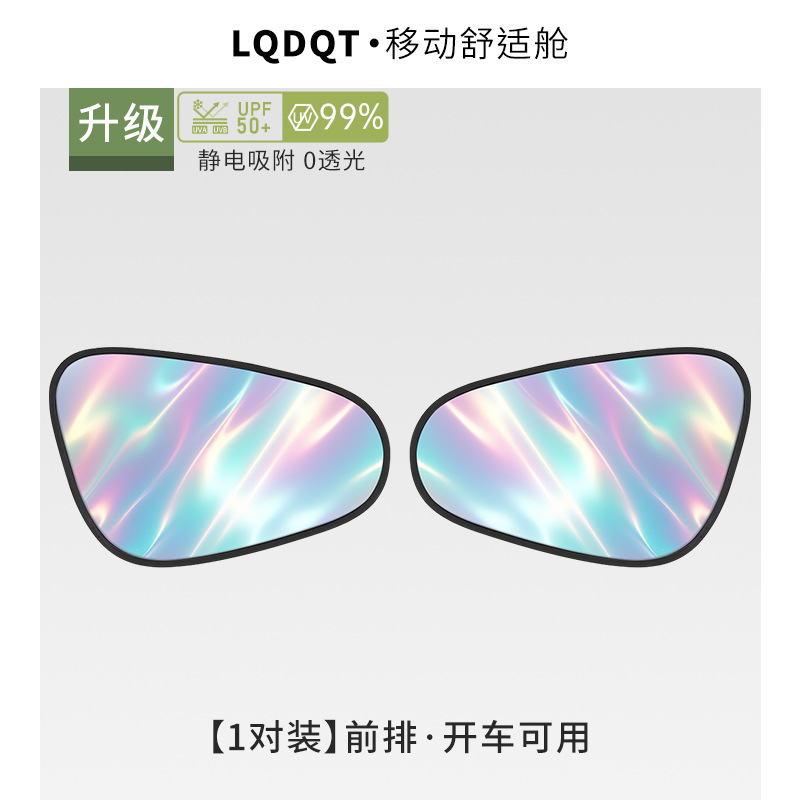
Task: Click the 【1对装】 pack label
Action: (274, 737)
